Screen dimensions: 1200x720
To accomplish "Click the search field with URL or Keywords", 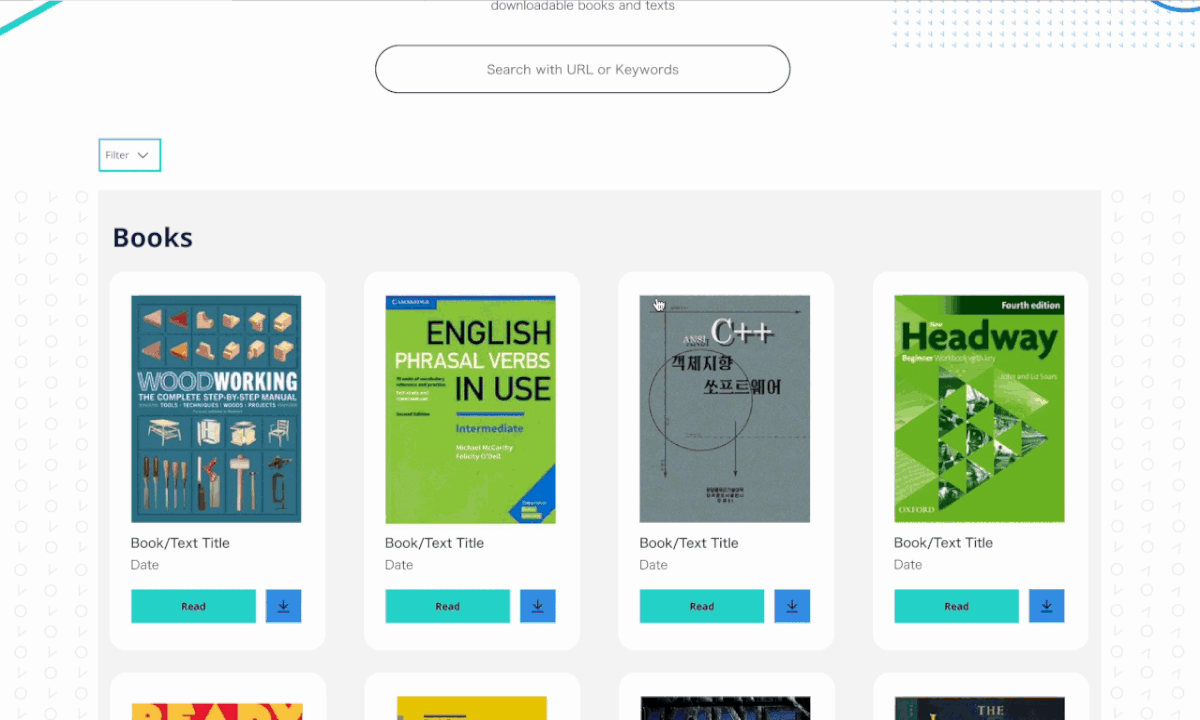I will (582, 69).
